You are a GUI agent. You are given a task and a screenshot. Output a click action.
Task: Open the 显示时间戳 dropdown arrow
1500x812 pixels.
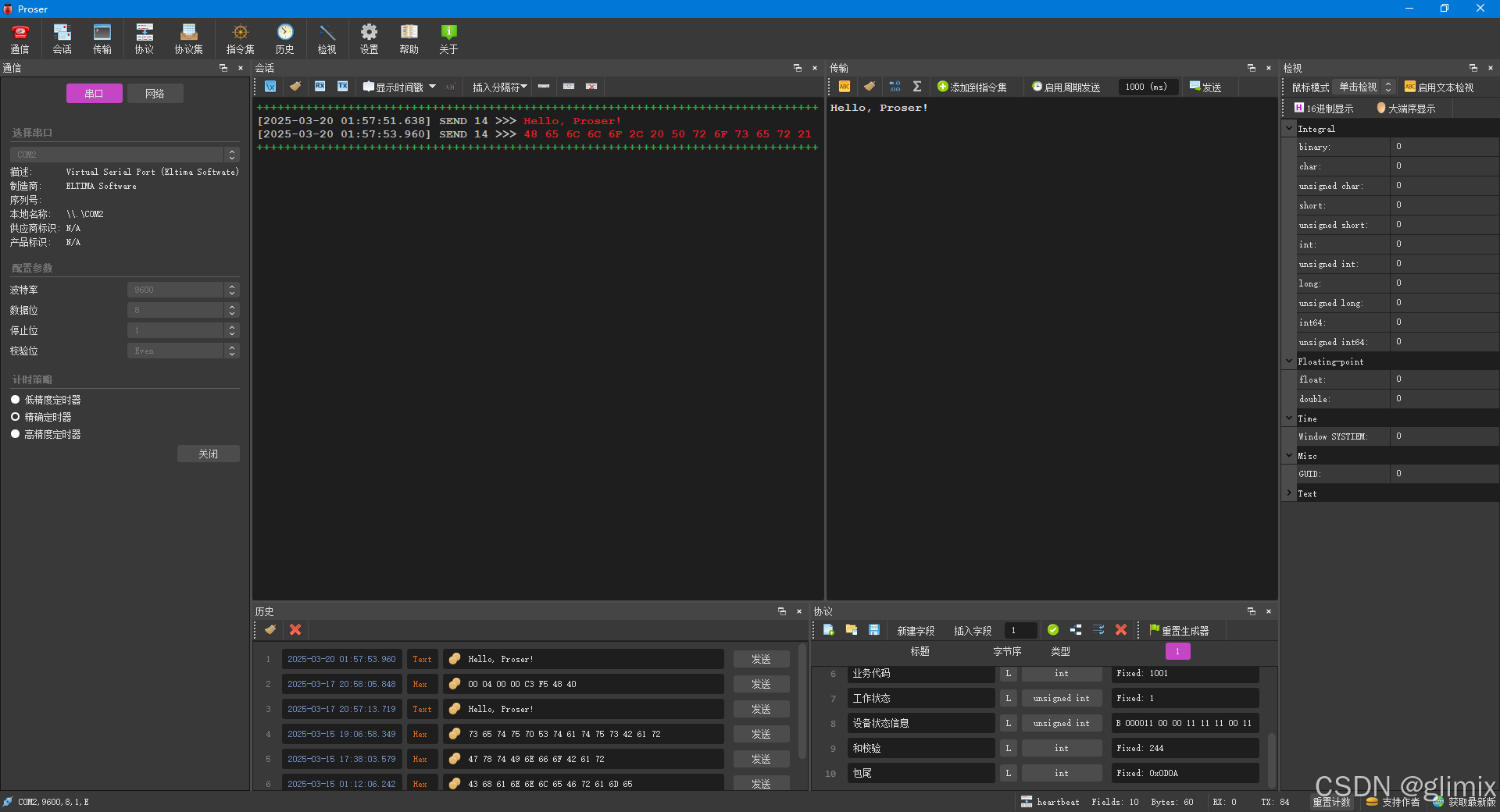click(x=433, y=87)
